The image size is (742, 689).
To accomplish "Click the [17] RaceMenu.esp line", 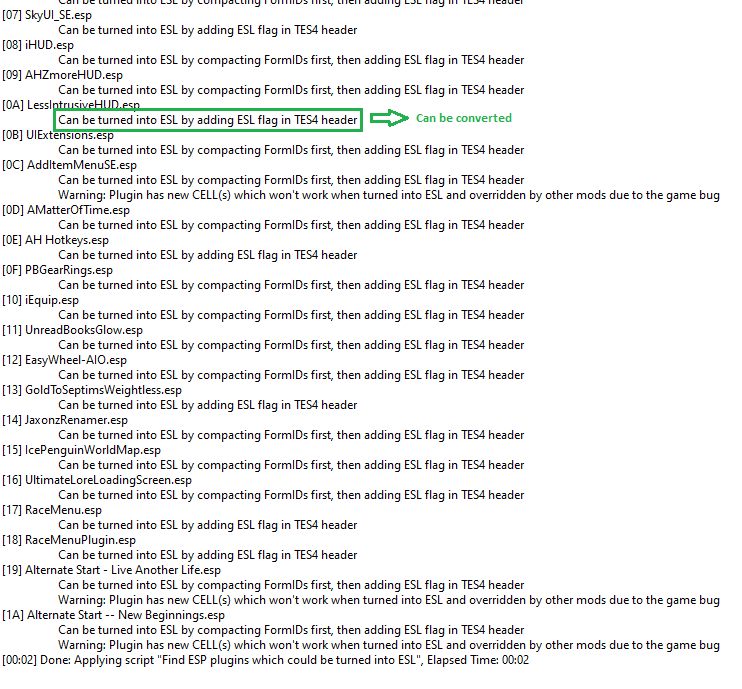I will (52, 510).
